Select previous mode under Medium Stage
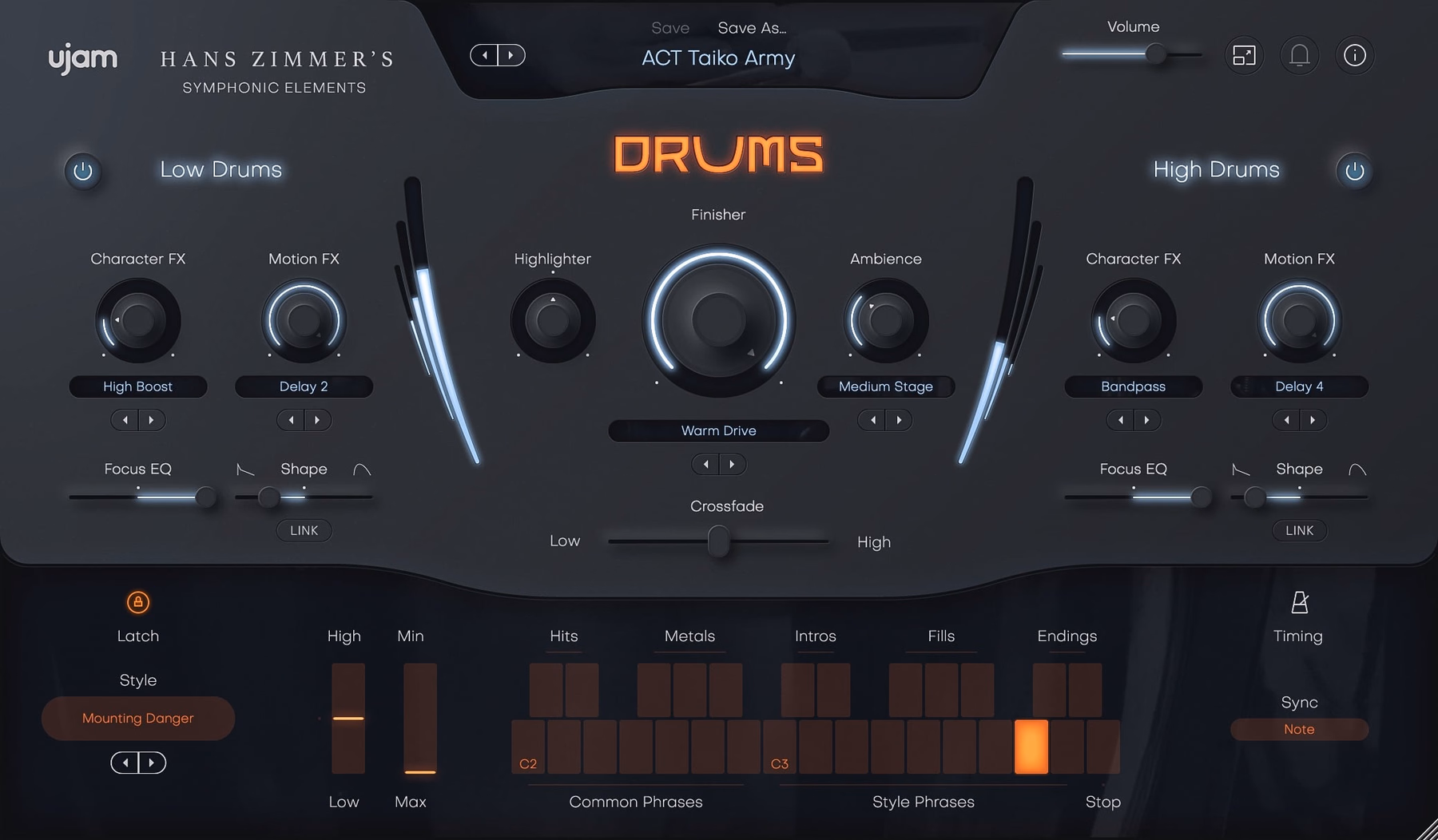The image size is (1438, 840). (x=872, y=420)
